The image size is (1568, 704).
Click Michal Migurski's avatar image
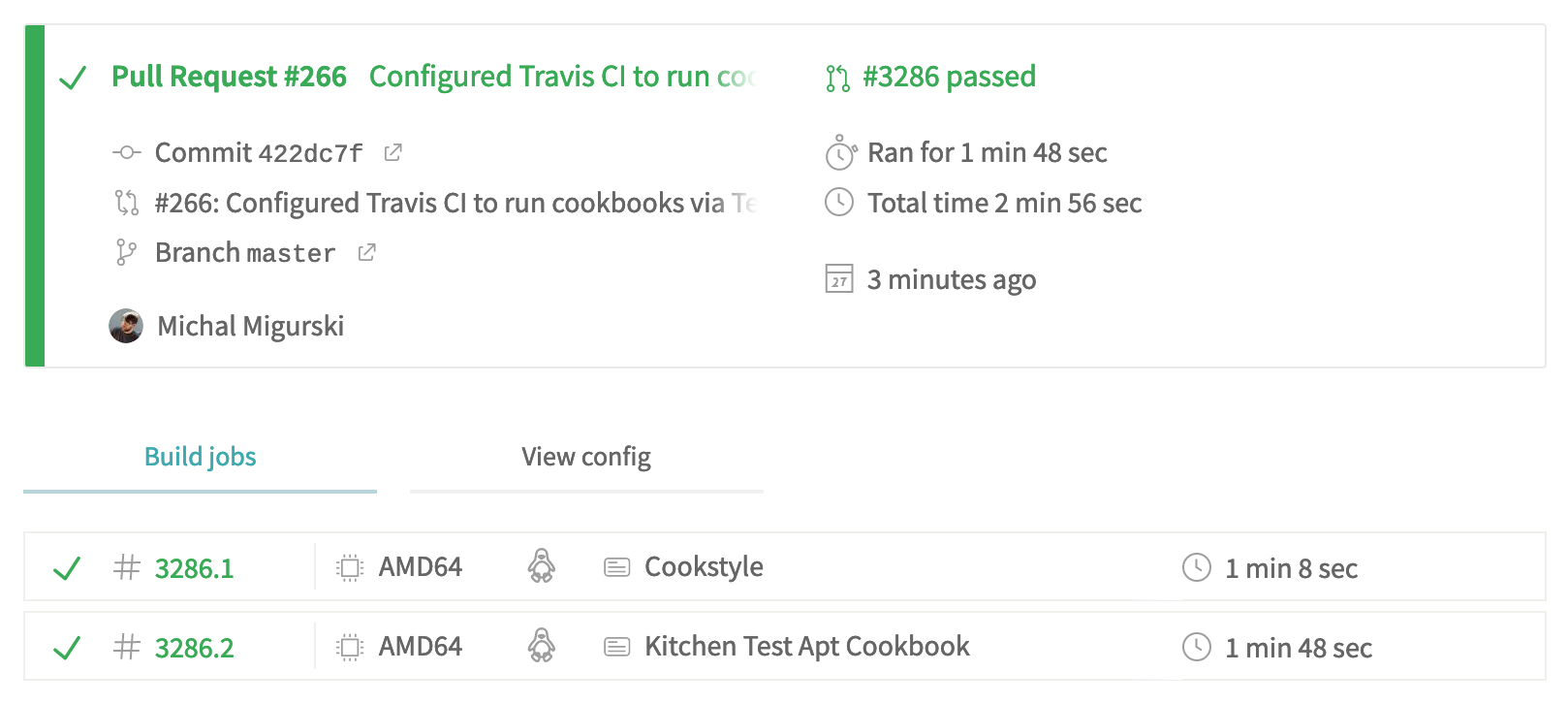point(126,326)
